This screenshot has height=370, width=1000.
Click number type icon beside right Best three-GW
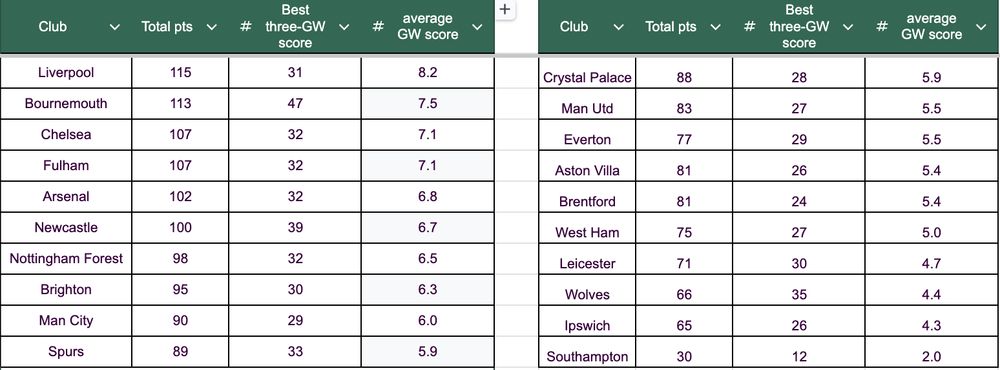[x=749, y=27]
